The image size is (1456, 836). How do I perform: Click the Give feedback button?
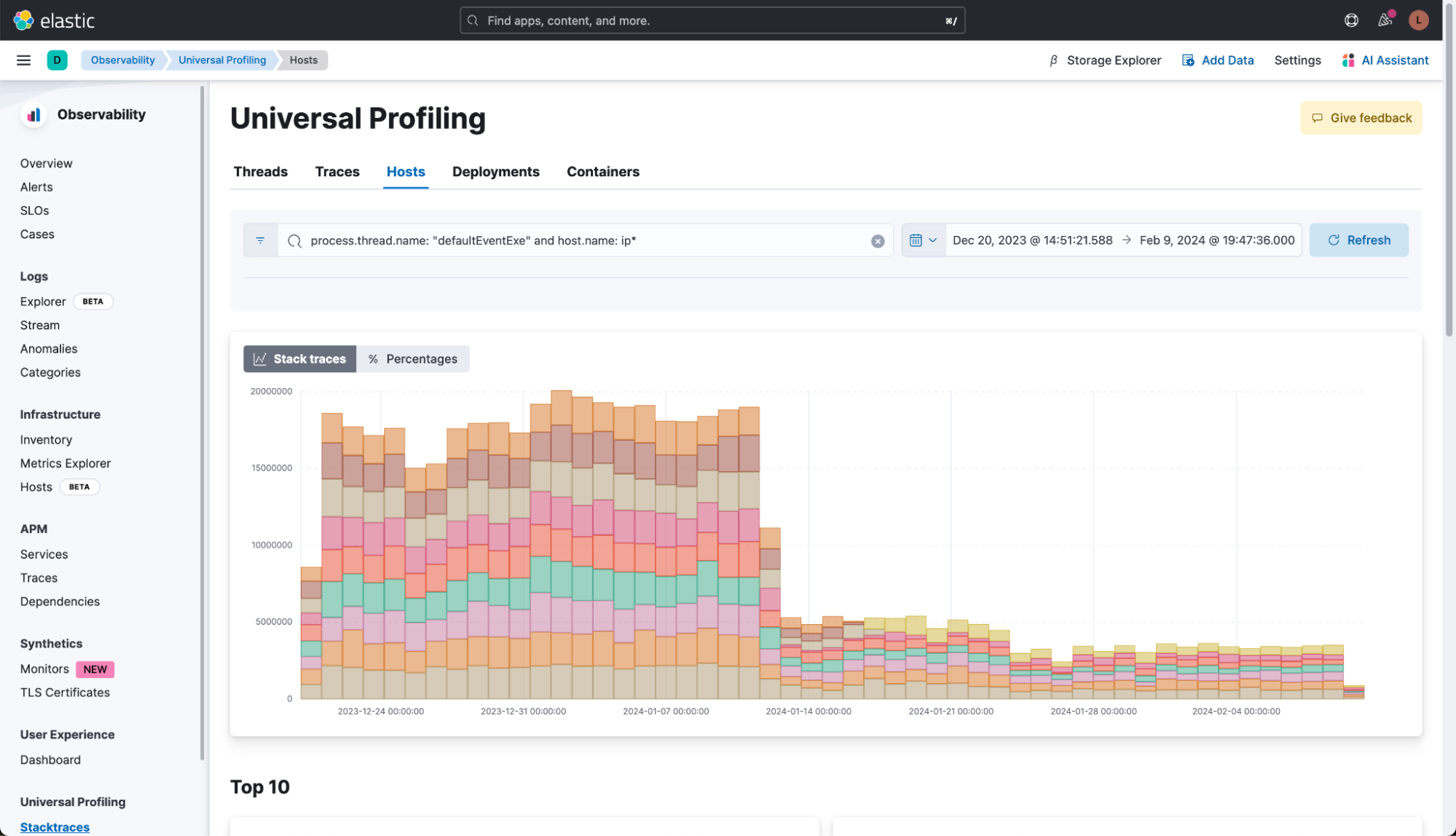point(1360,118)
